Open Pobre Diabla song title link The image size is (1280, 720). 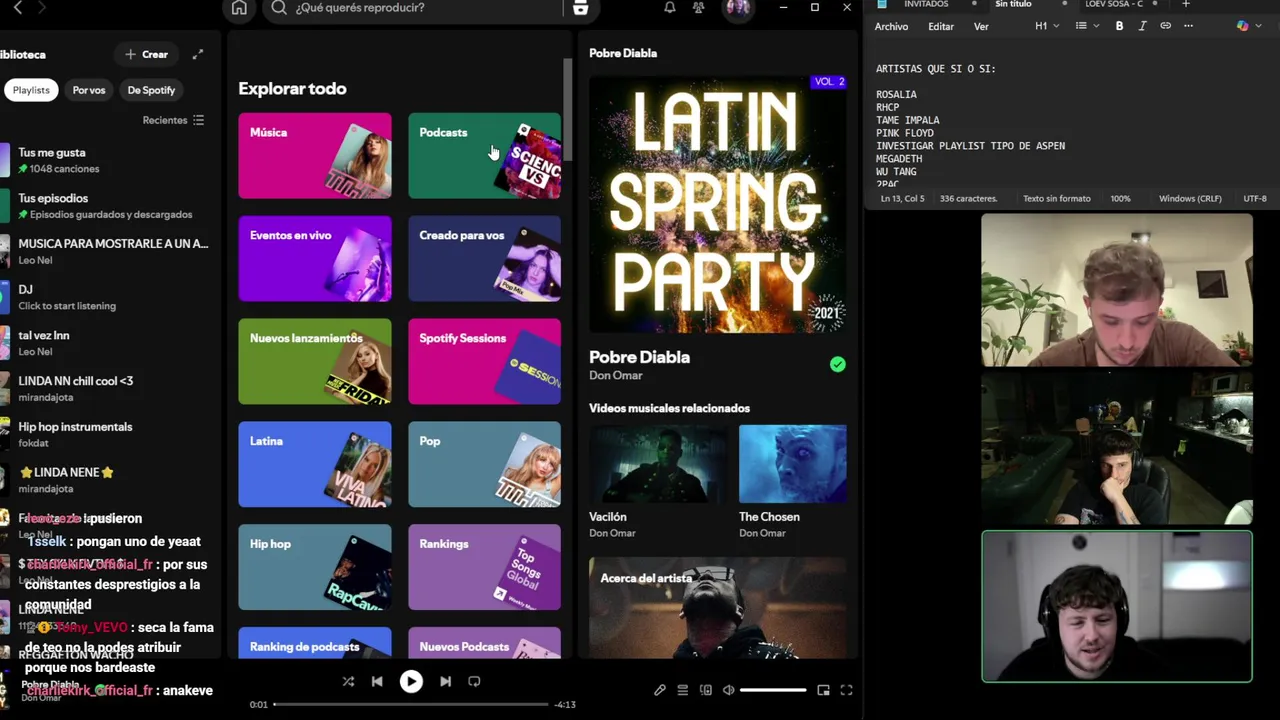639,357
